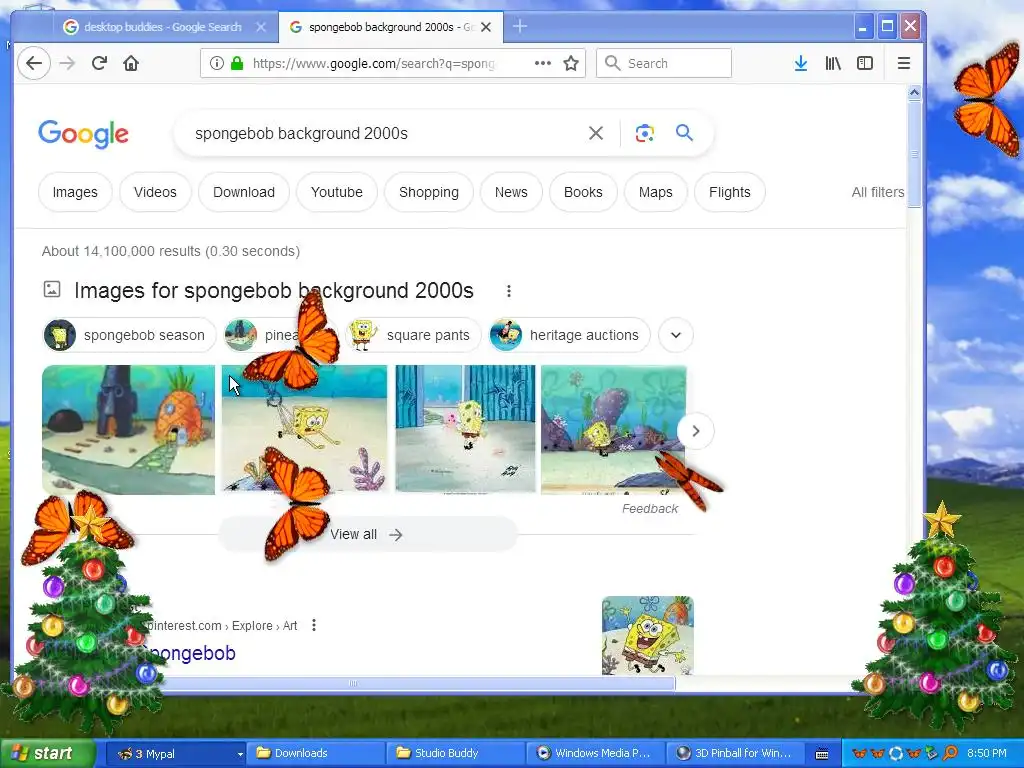Select square pants image chip
Image resolution: width=1024 pixels, height=768 pixels.
[413, 335]
